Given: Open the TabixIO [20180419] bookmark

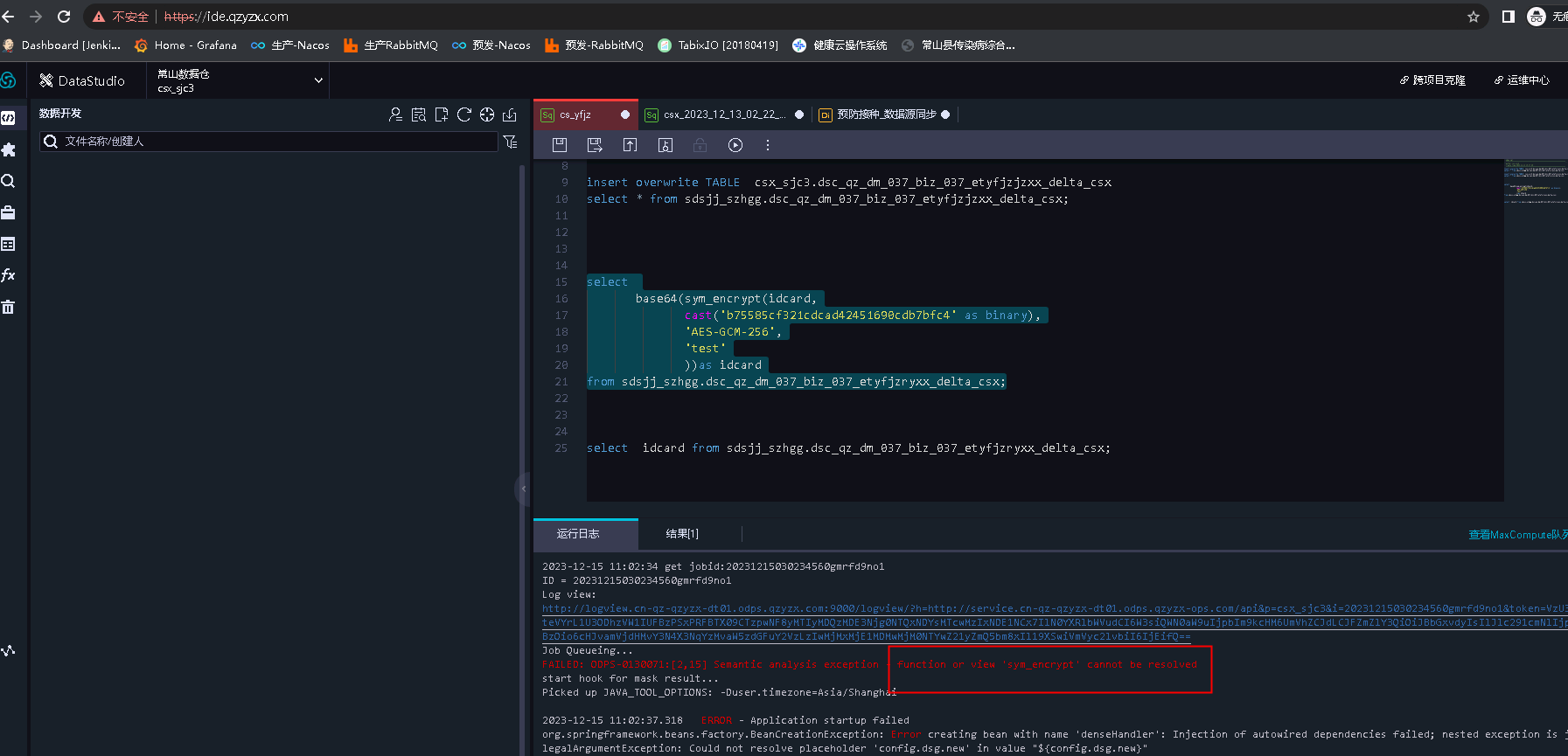Looking at the screenshot, I should point(718,45).
